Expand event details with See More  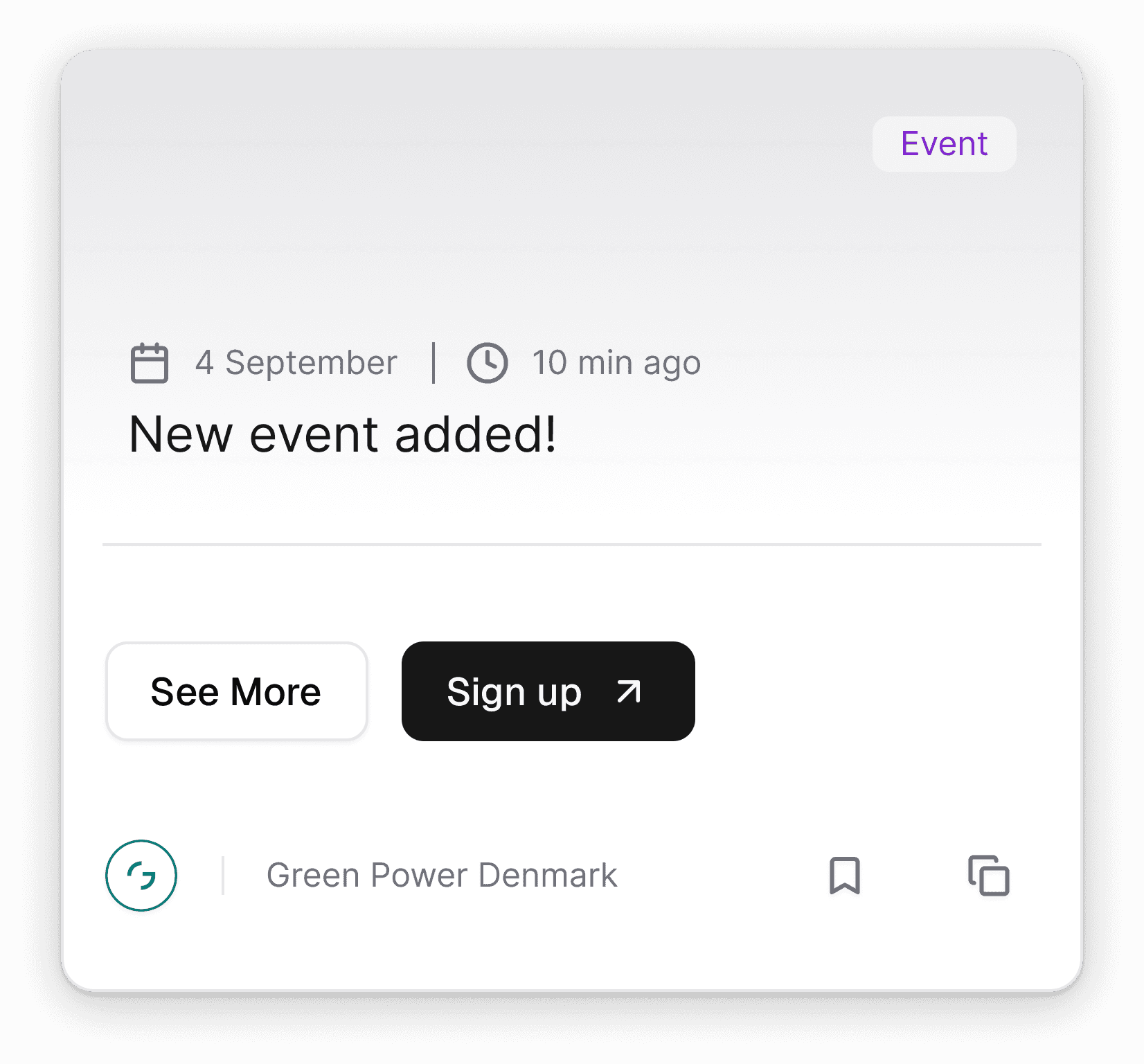point(236,691)
